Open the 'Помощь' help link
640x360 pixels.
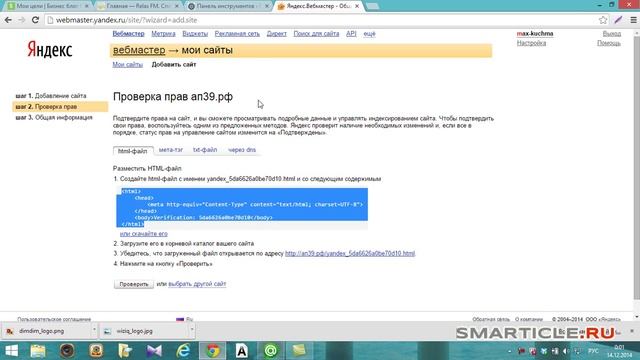point(609,43)
